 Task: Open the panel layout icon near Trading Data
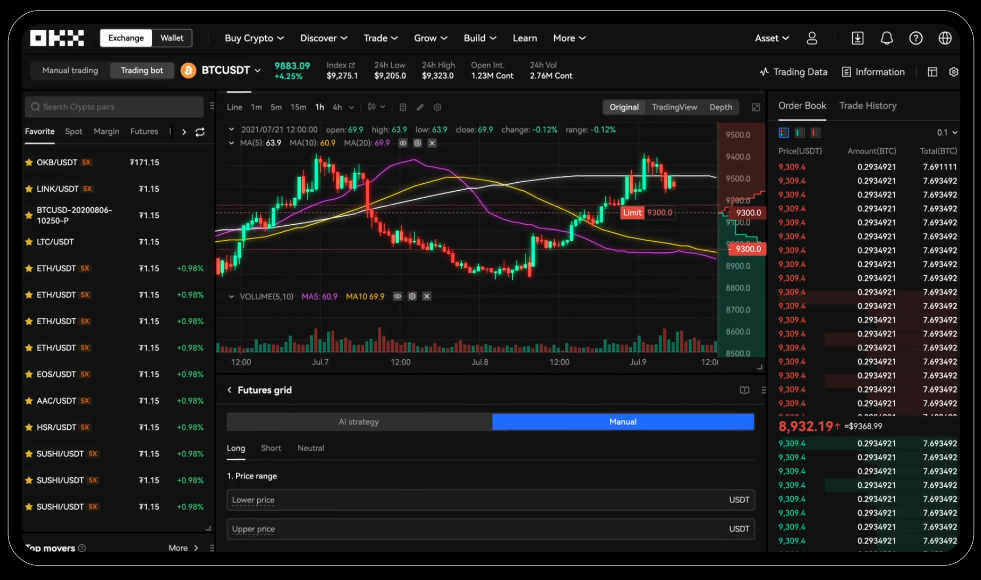coord(934,71)
